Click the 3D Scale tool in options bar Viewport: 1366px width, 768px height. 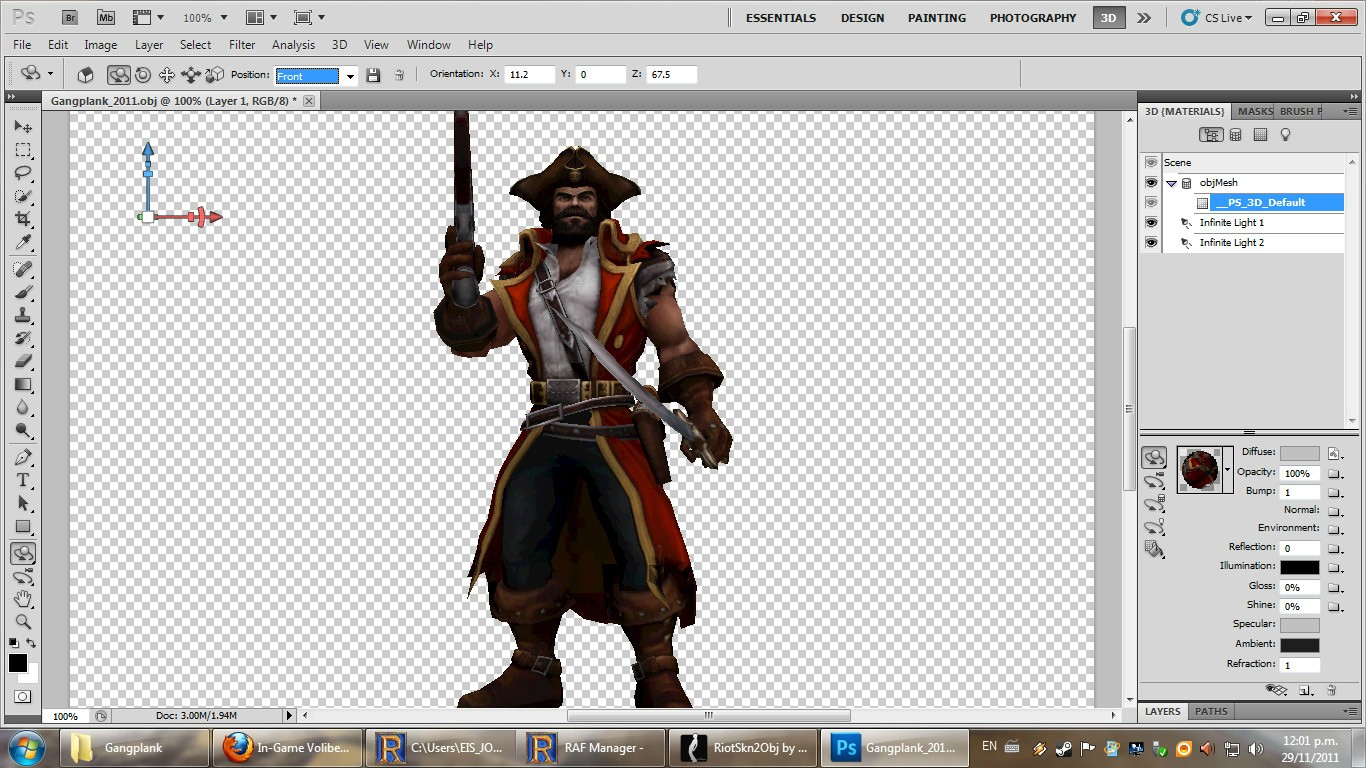(x=214, y=75)
